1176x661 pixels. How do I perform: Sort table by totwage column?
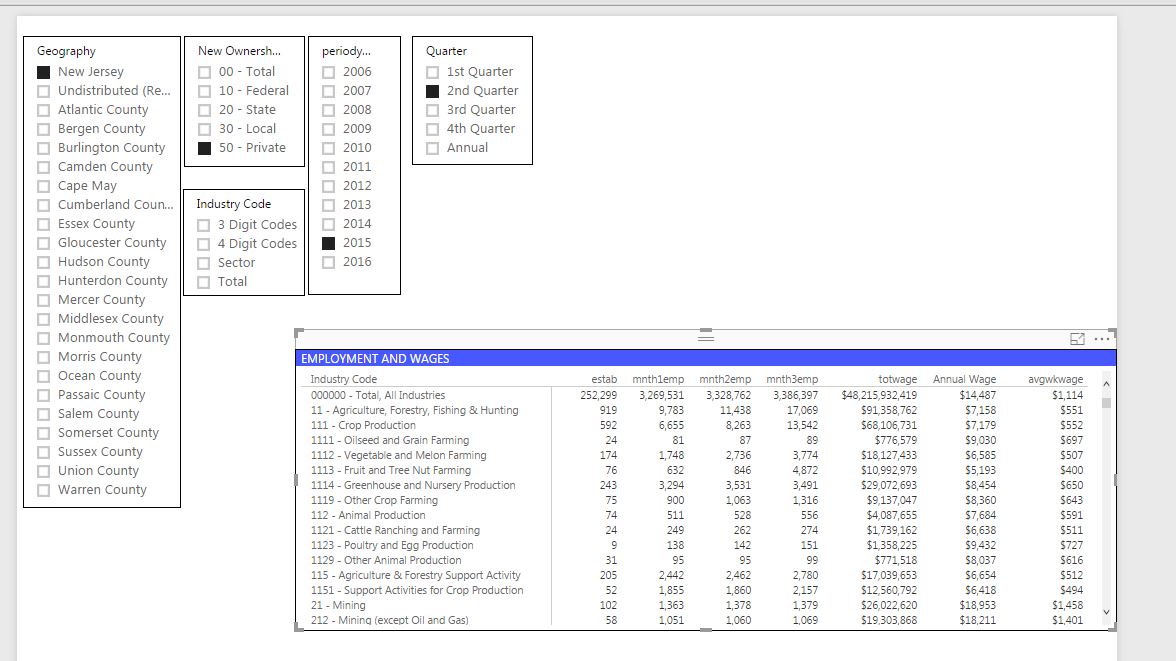pos(897,379)
